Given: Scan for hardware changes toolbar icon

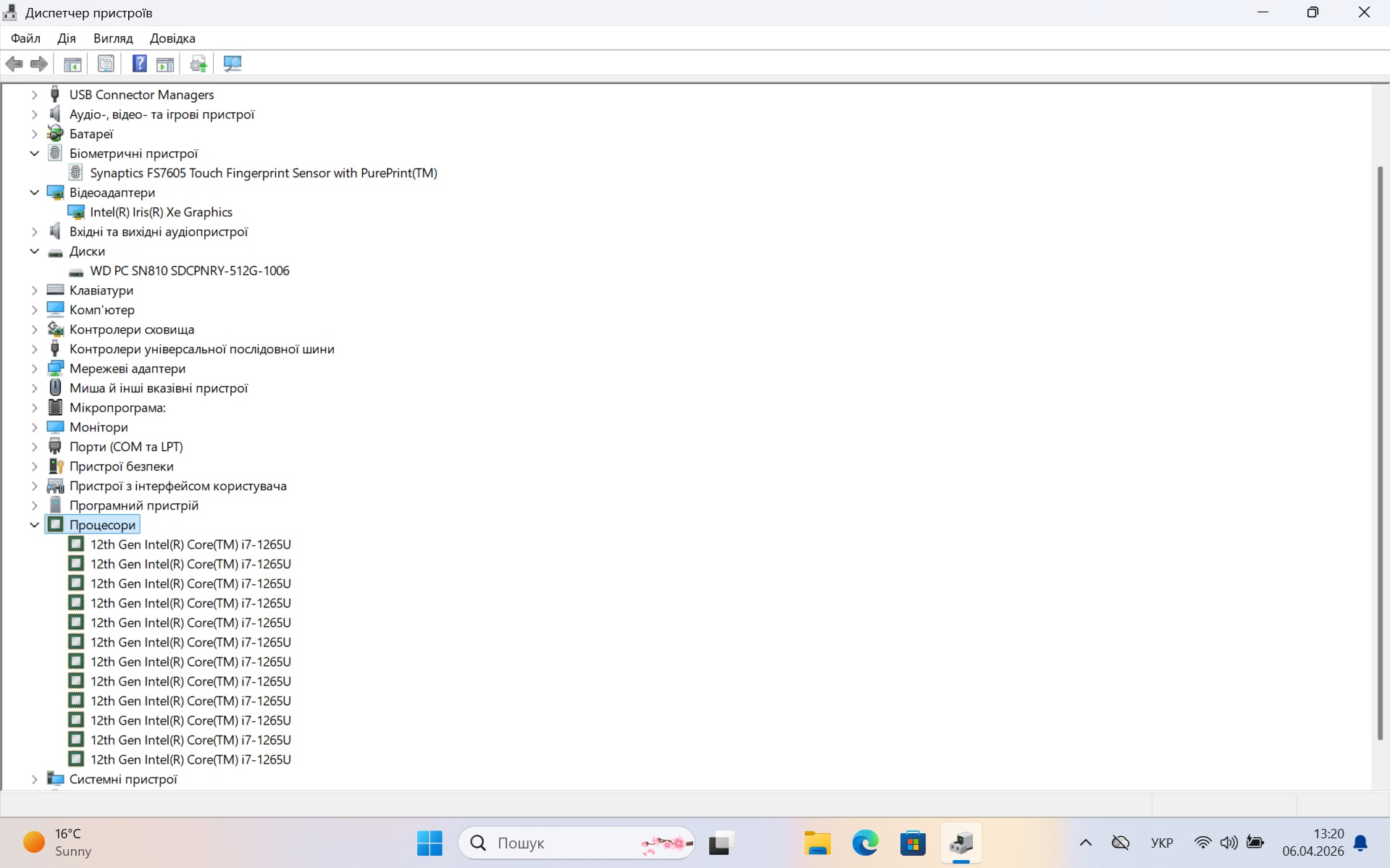Looking at the screenshot, I should tap(233, 64).
